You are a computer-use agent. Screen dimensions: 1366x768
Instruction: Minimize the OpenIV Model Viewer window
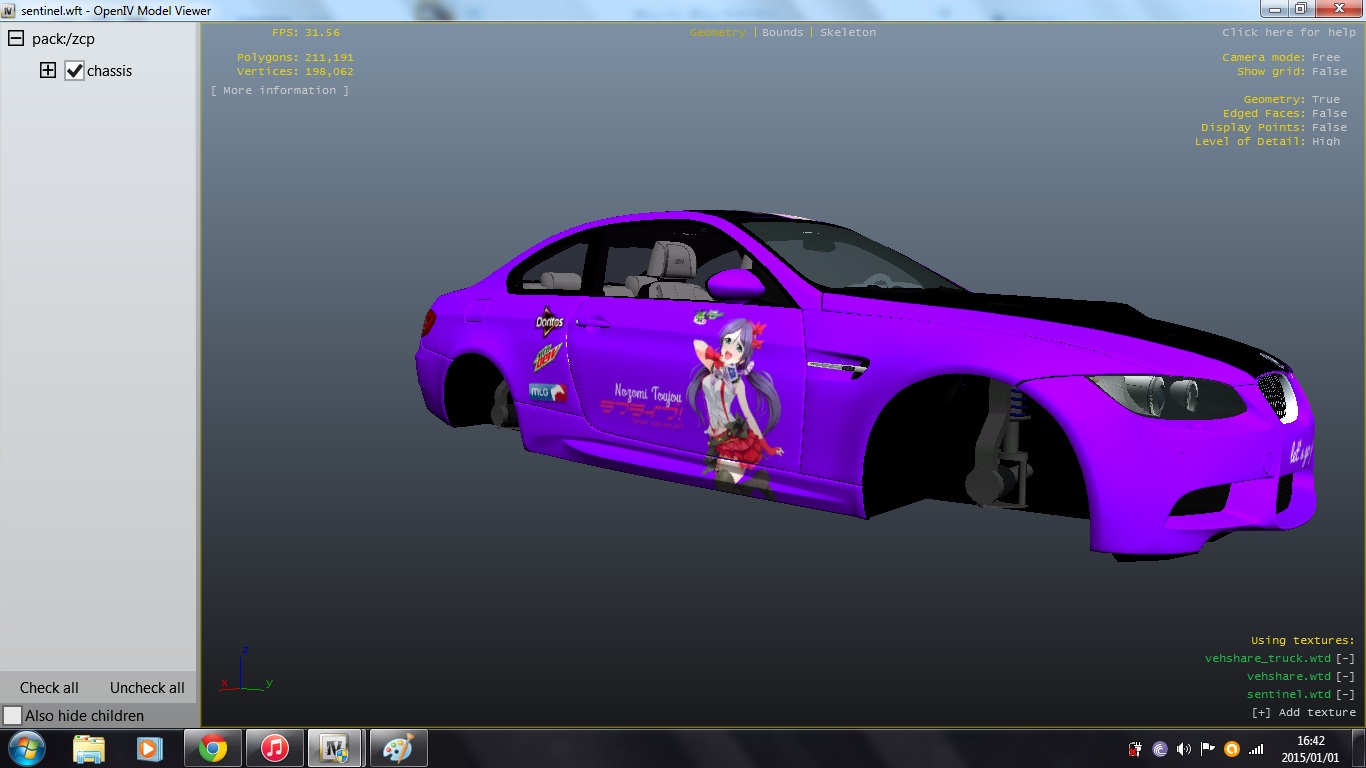(1274, 8)
